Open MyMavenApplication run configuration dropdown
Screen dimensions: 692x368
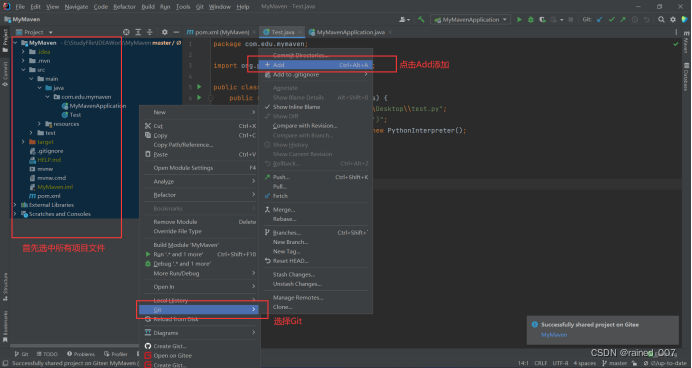click(470, 19)
